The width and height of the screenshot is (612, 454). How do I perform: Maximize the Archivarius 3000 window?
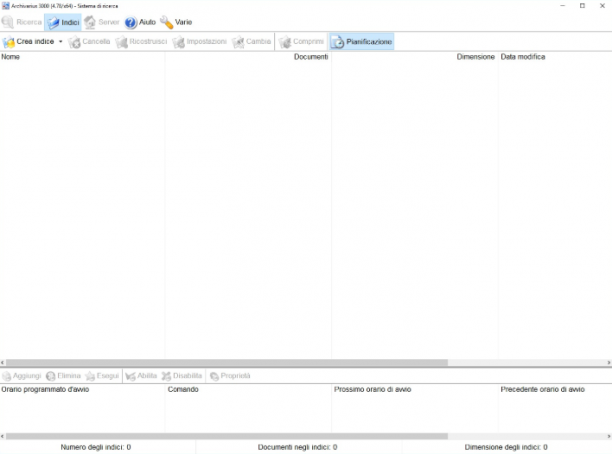tap(582, 6)
